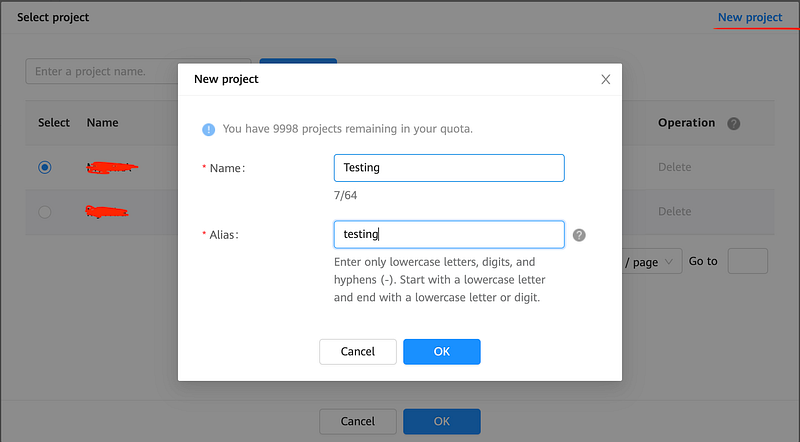Click the Name column header
Viewport: 800px width, 442px height.
pyautogui.click(x=103, y=122)
